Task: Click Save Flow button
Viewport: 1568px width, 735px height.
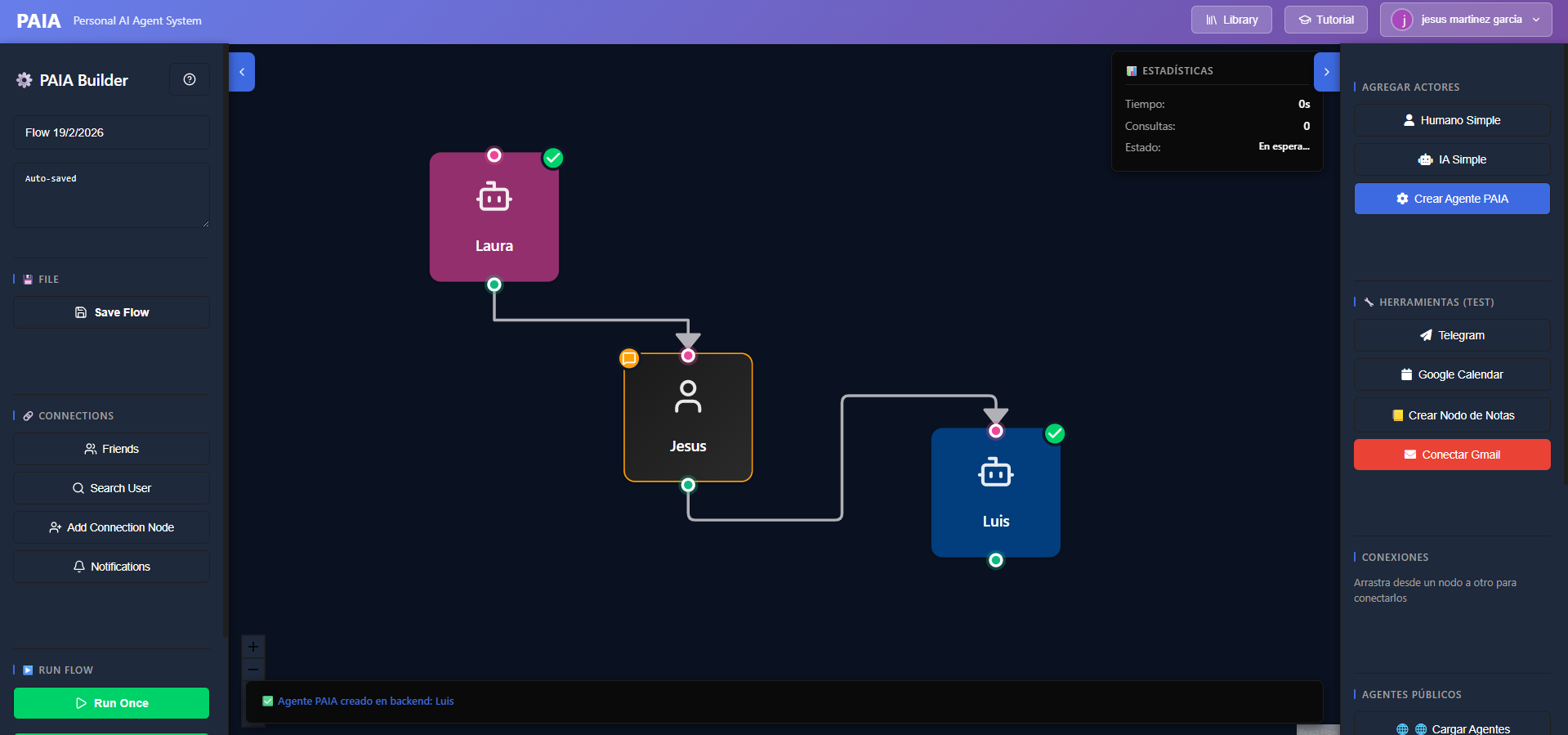Action: pos(111,312)
